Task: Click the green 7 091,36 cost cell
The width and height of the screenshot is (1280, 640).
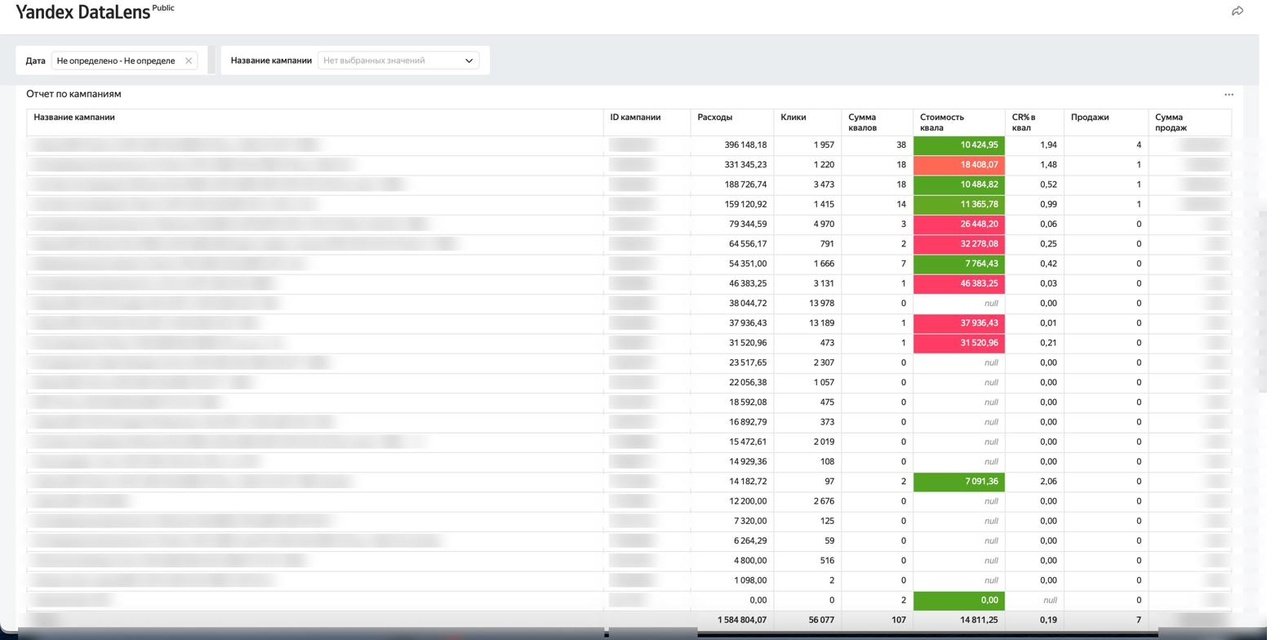Action: (957, 482)
